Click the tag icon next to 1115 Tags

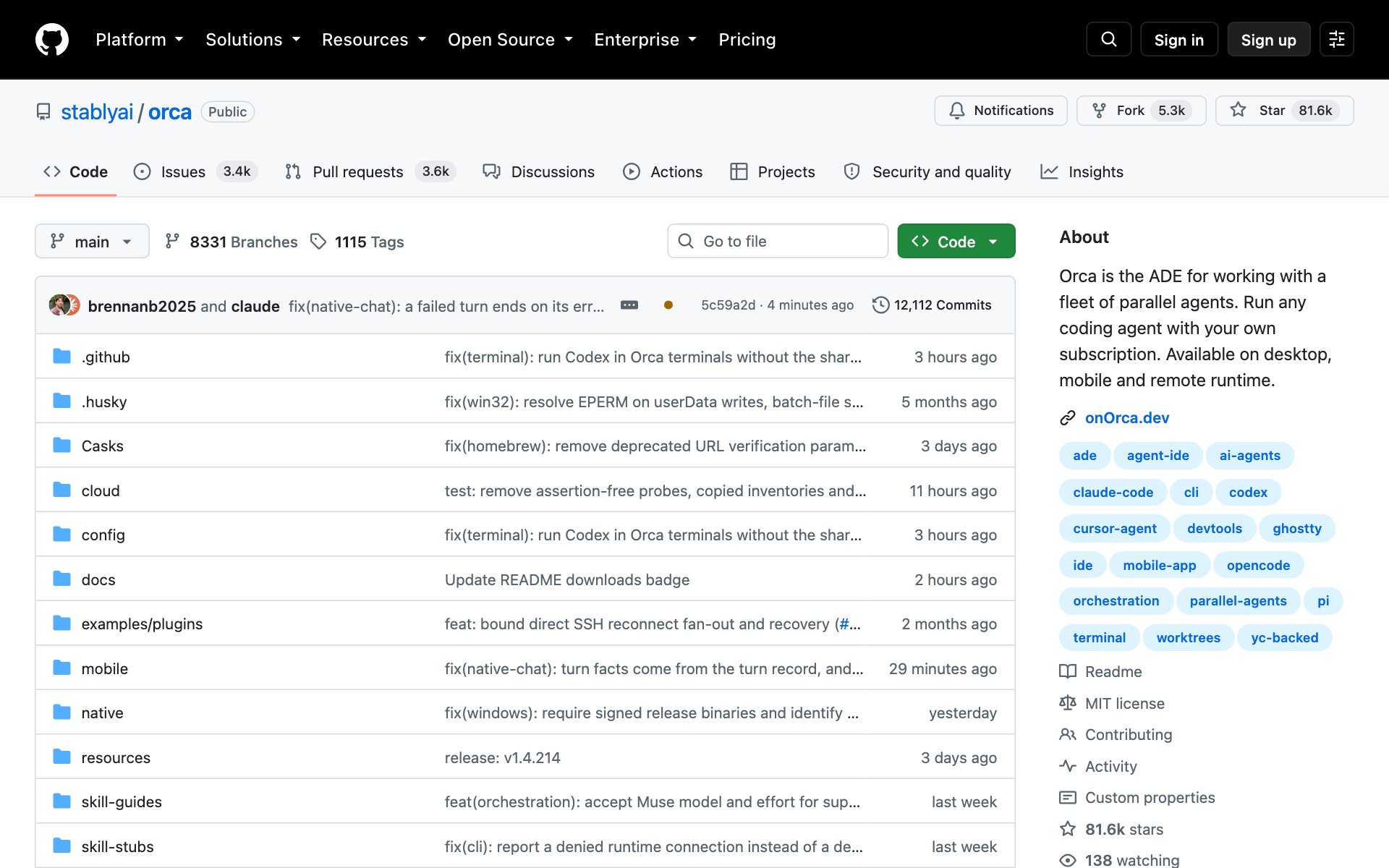[318, 241]
